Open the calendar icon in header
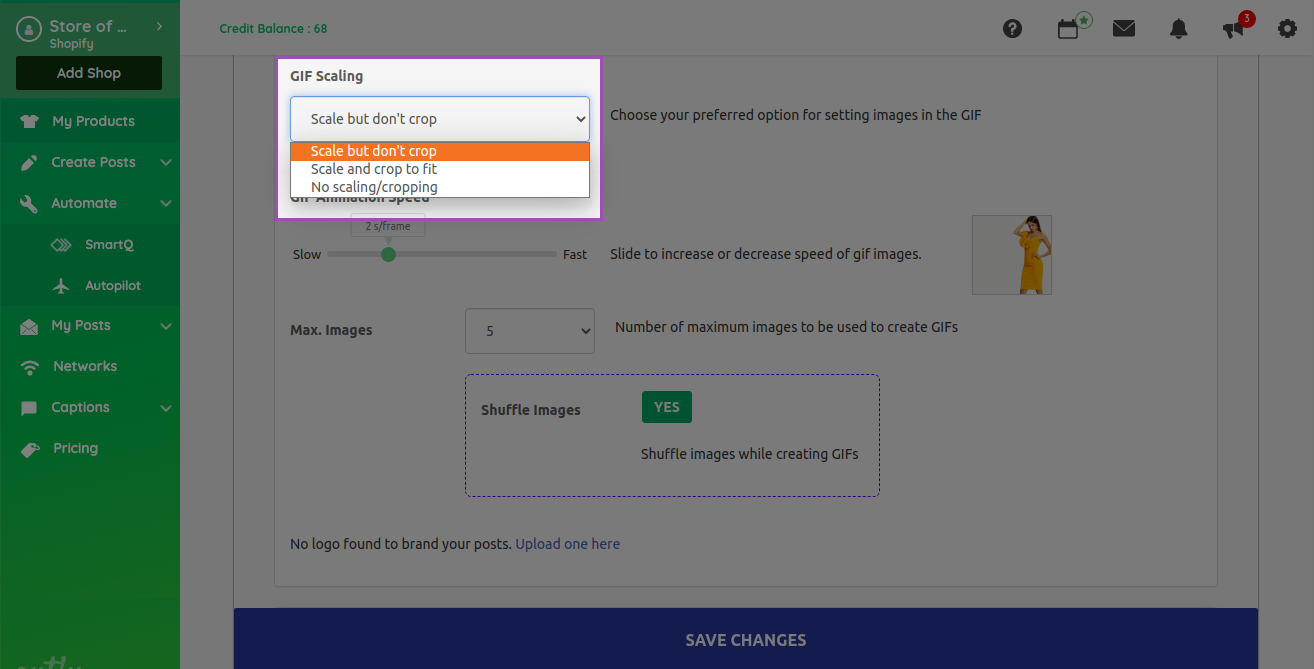The width and height of the screenshot is (1314, 669). point(1068,29)
